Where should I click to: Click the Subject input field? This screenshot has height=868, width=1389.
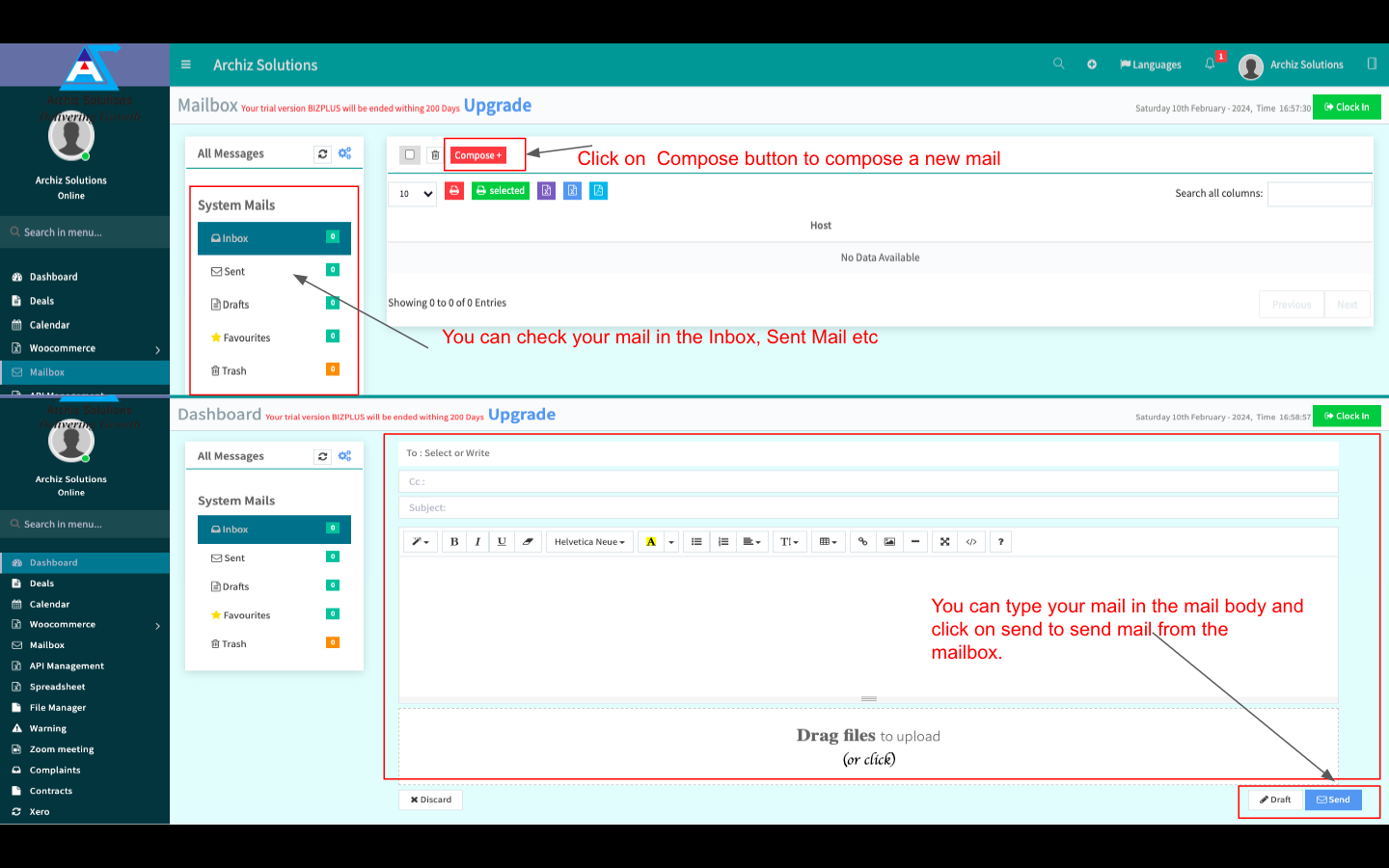click(868, 508)
